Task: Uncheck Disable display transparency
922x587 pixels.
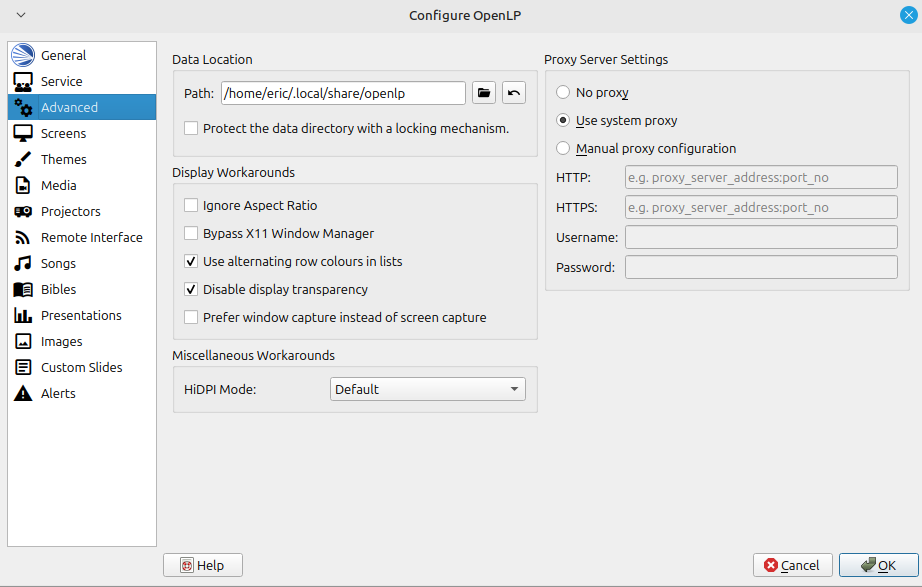Action: point(191,289)
